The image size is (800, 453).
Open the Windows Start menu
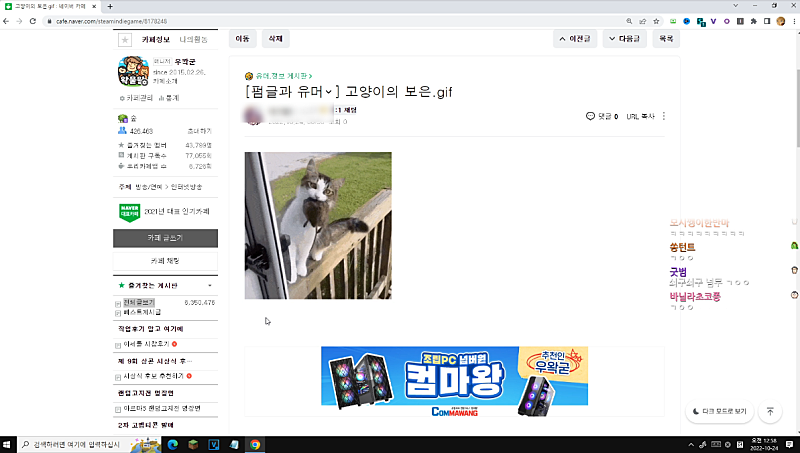(x=7, y=445)
